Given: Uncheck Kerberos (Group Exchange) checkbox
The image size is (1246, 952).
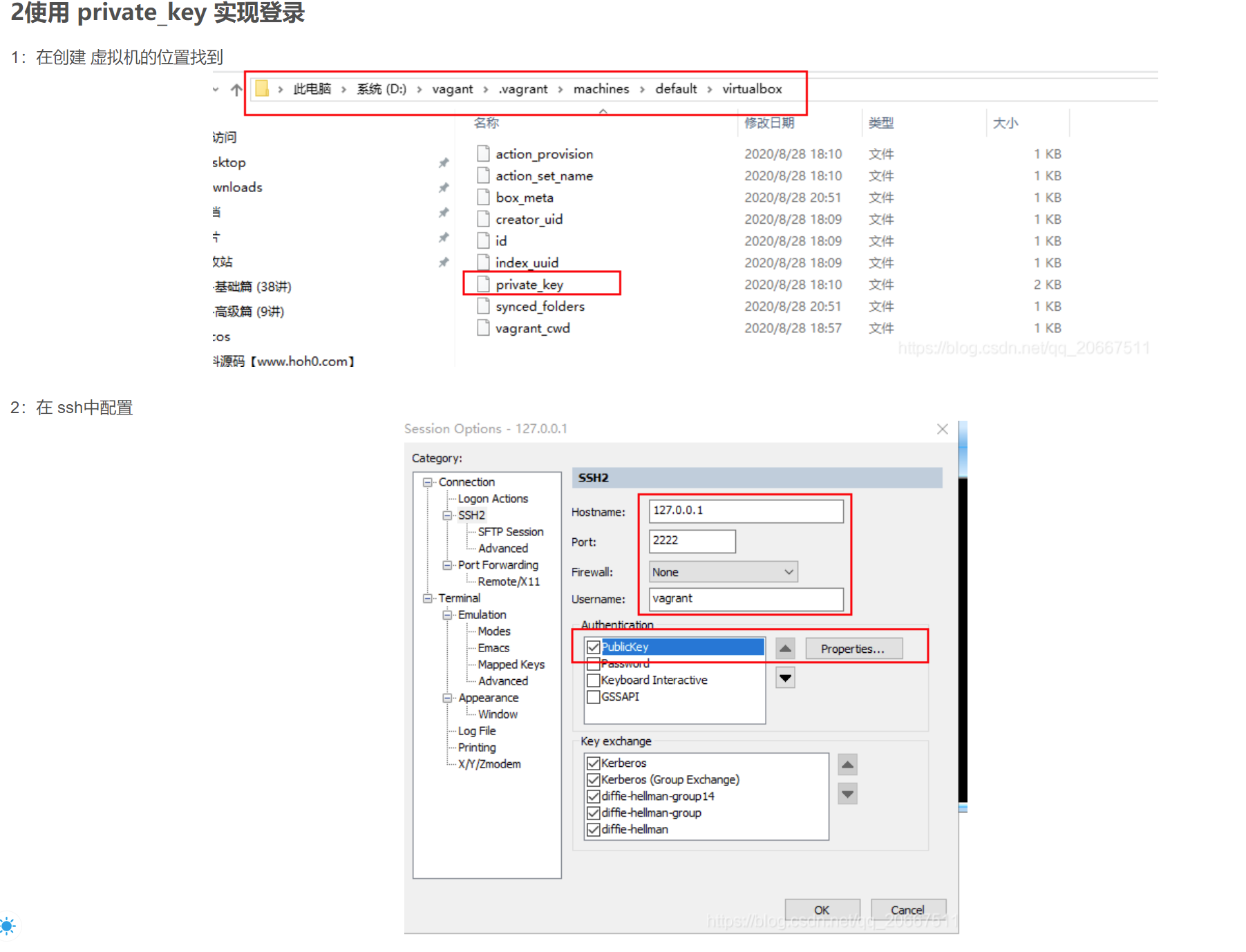Looking at the screenshot, I should (593, 780).
